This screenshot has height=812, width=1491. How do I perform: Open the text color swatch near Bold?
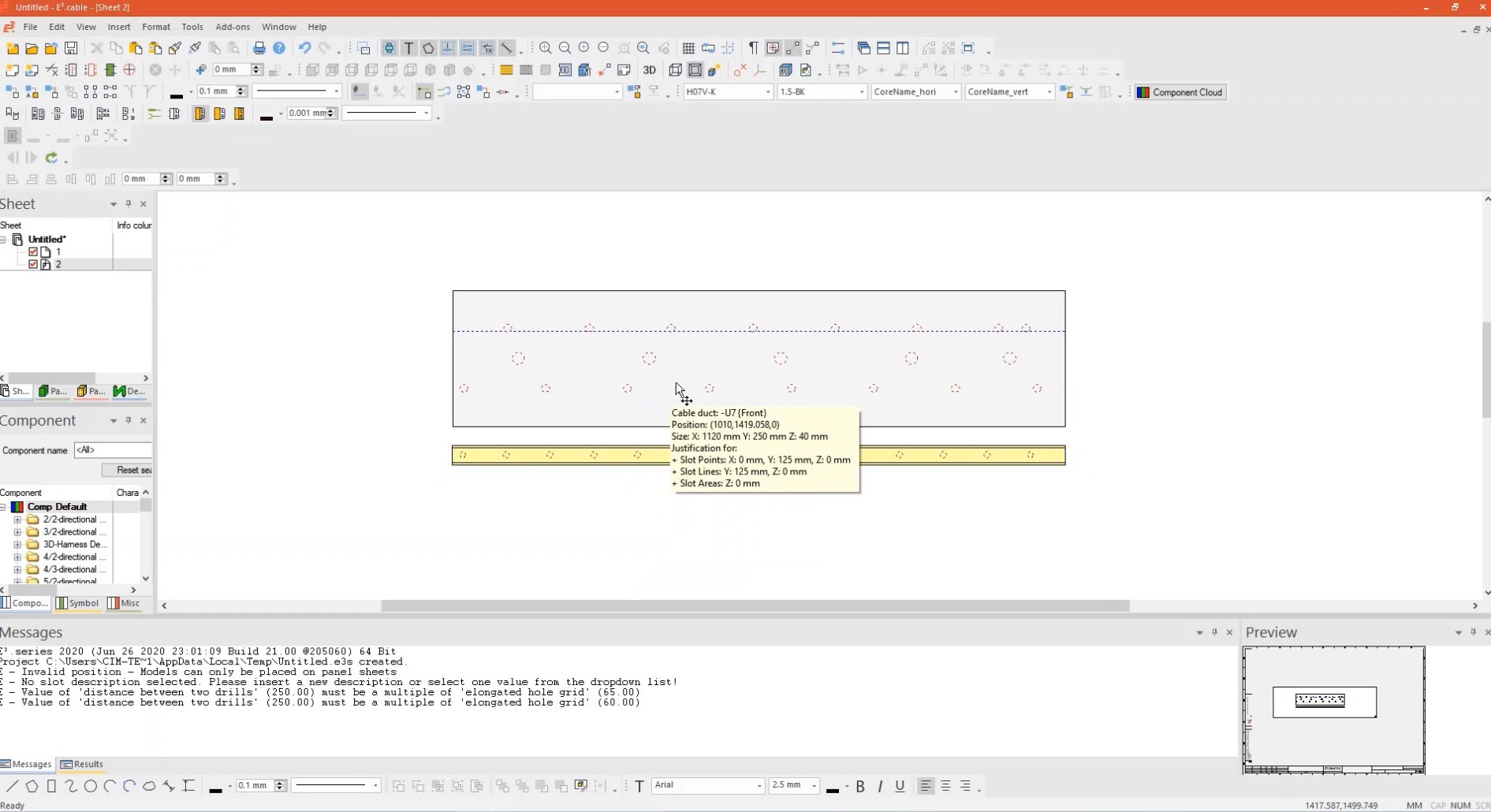(x=833, y=788)
